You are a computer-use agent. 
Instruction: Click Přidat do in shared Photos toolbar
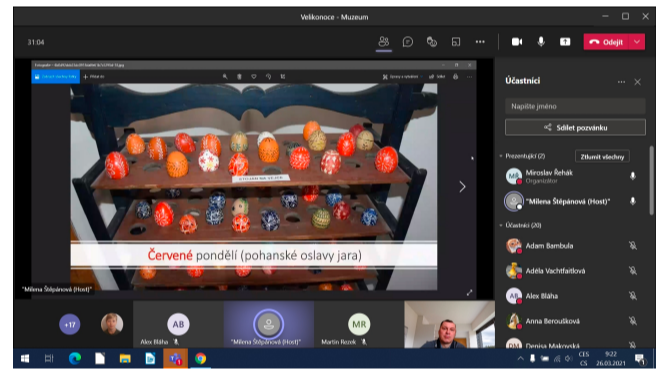click(x=94, y=77)
